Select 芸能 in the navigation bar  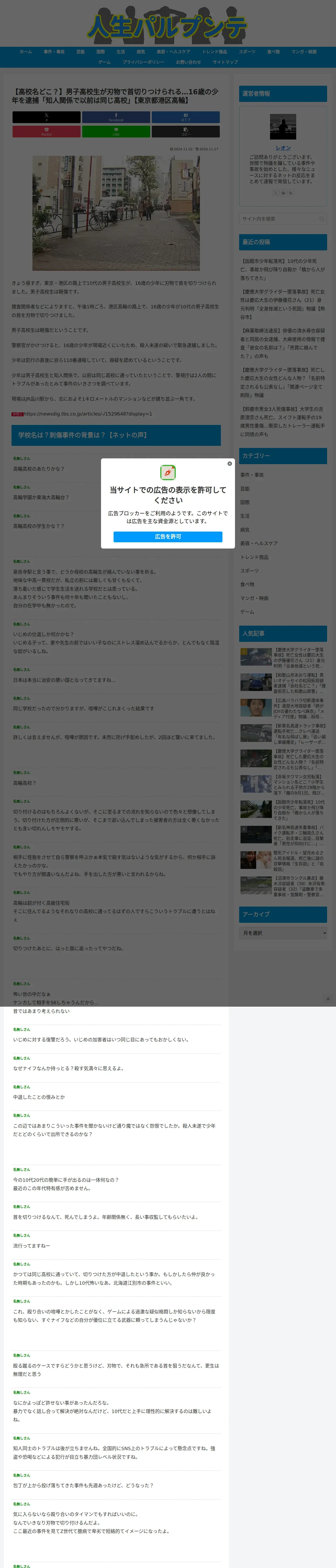81,52
